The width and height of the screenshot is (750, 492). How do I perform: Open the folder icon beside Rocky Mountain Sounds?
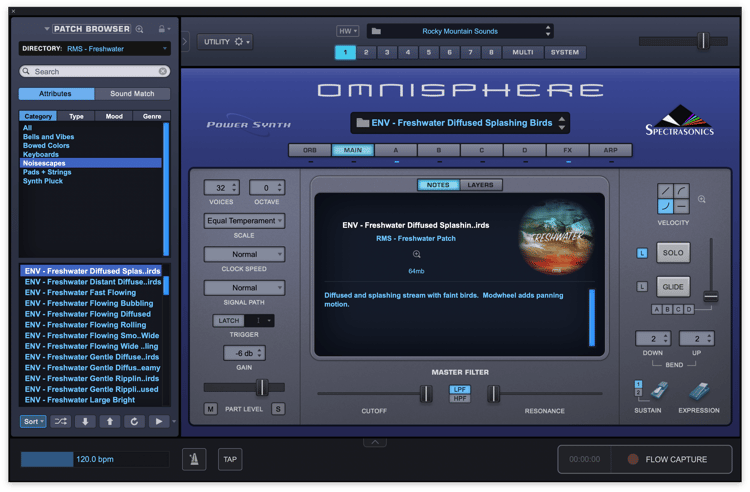click(x=376, y=31)
